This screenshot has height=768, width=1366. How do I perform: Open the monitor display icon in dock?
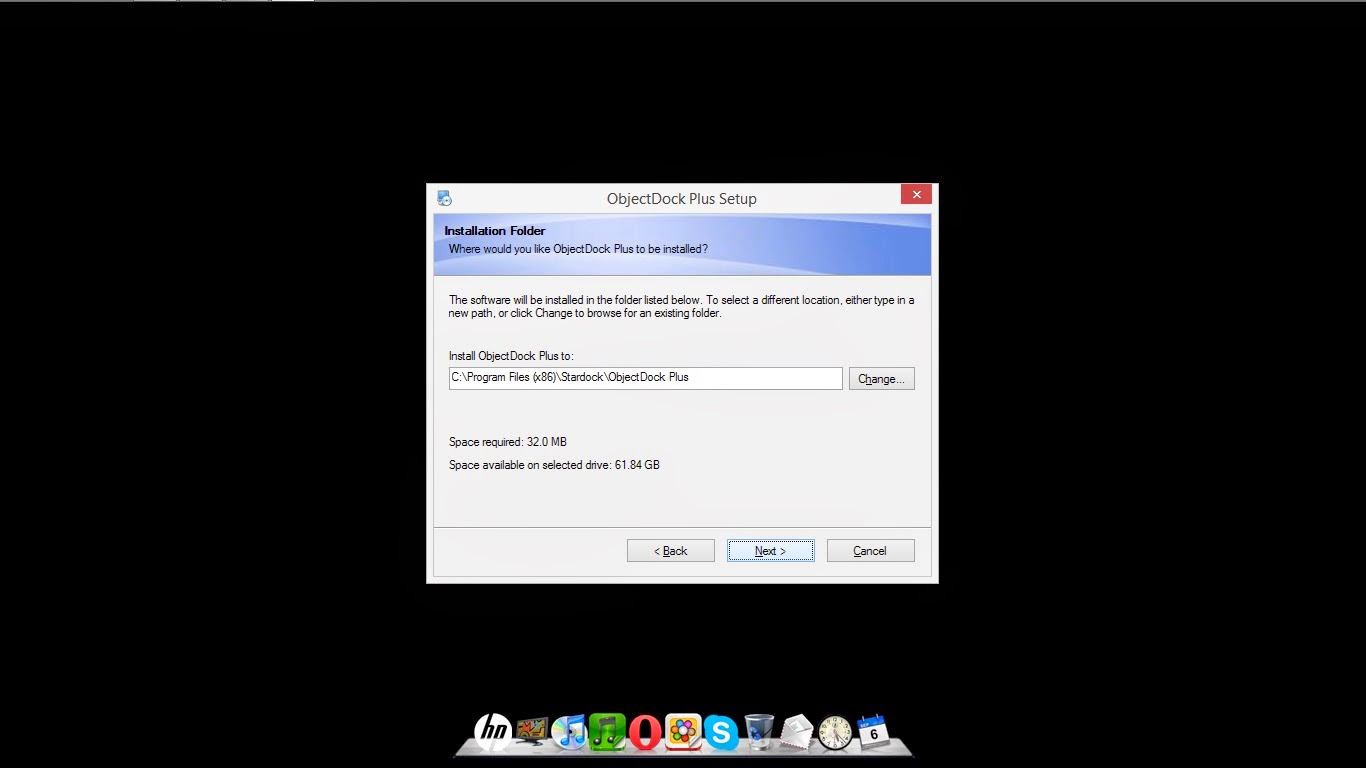pos(532,732)
